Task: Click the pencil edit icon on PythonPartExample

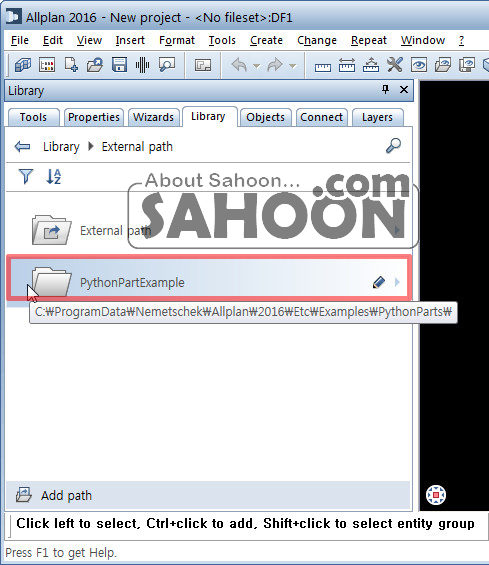Action: (378, 282)
